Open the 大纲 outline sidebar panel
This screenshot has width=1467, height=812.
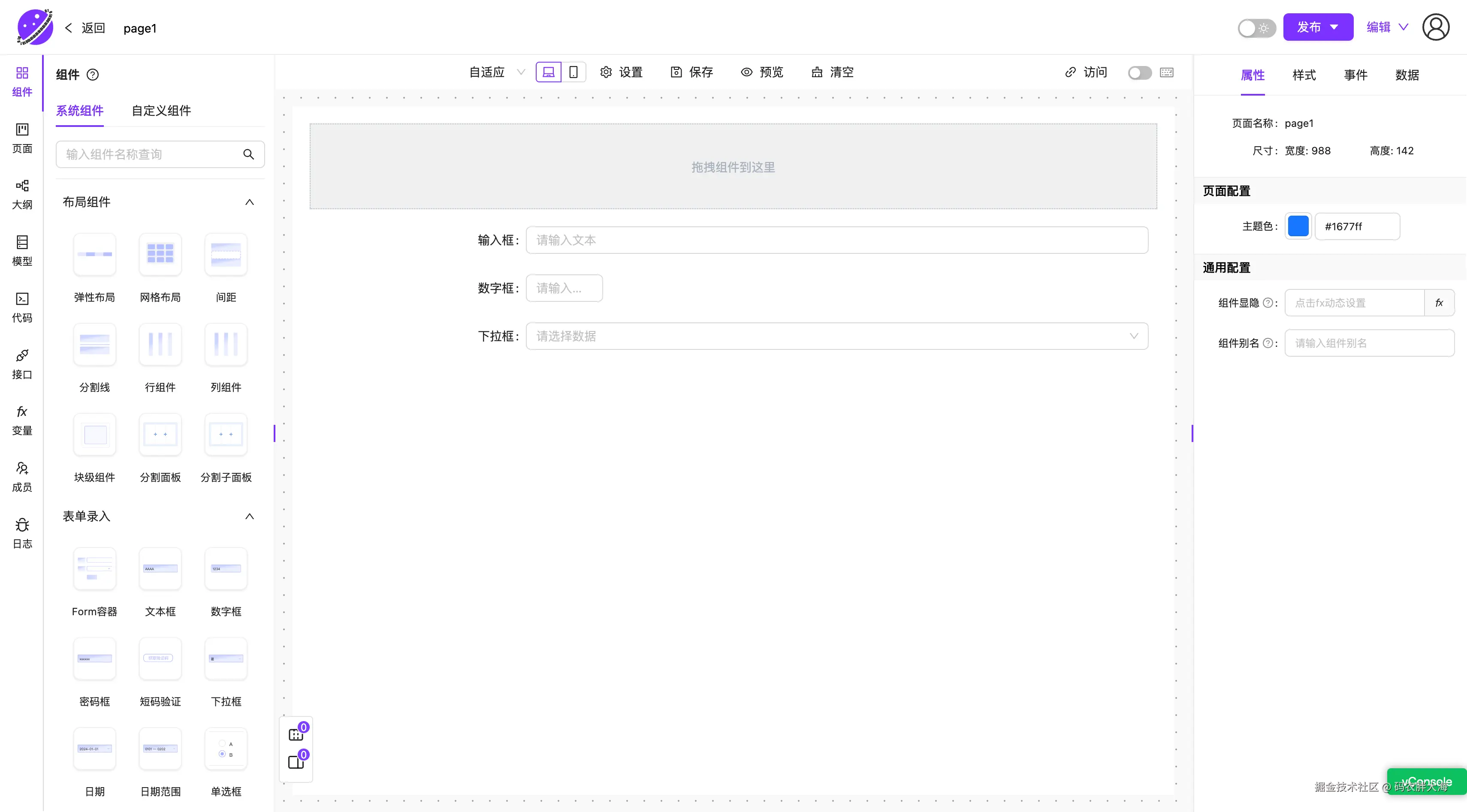point(22,194)
